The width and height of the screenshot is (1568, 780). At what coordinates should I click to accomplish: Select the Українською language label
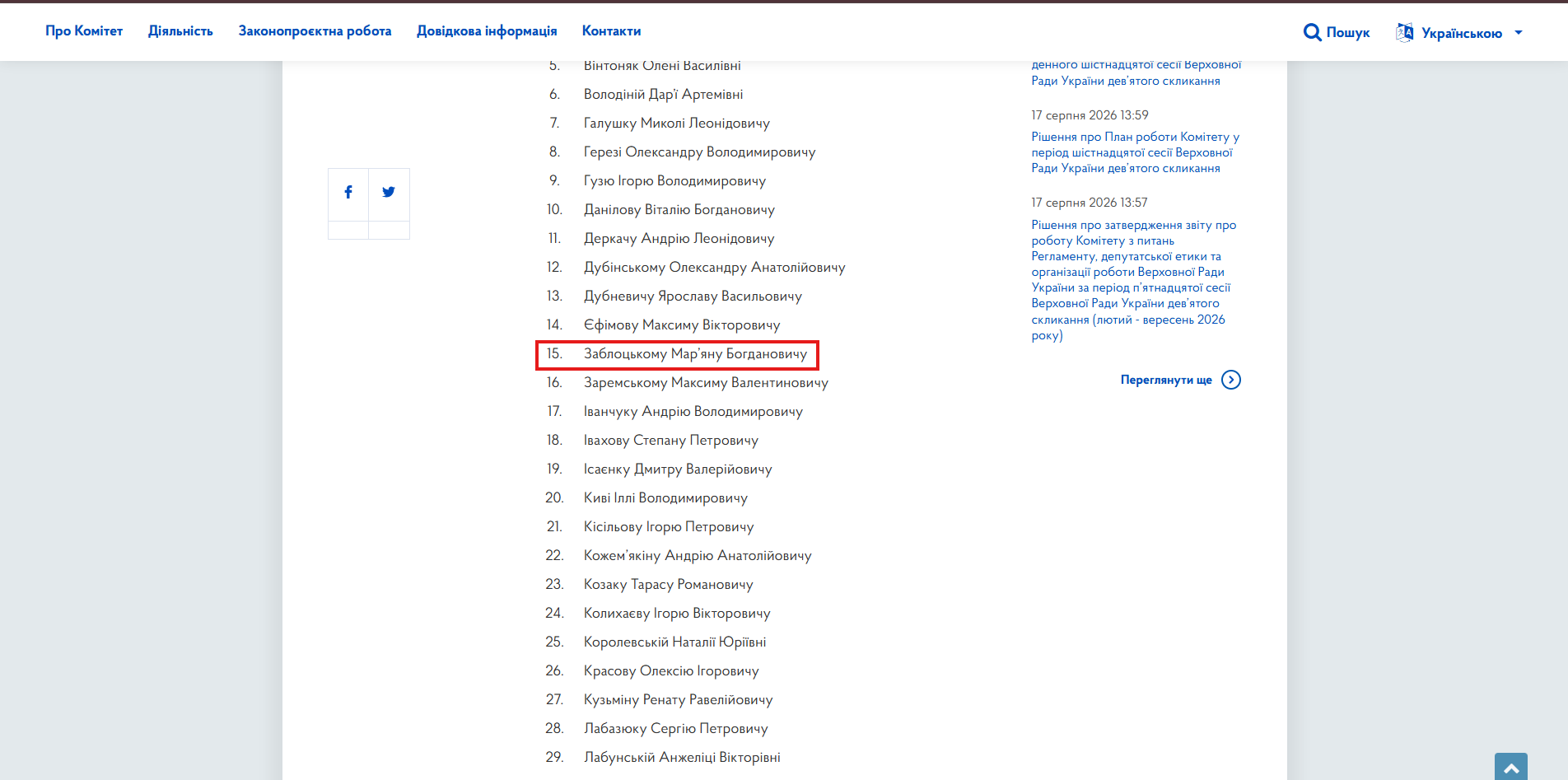1462,33
